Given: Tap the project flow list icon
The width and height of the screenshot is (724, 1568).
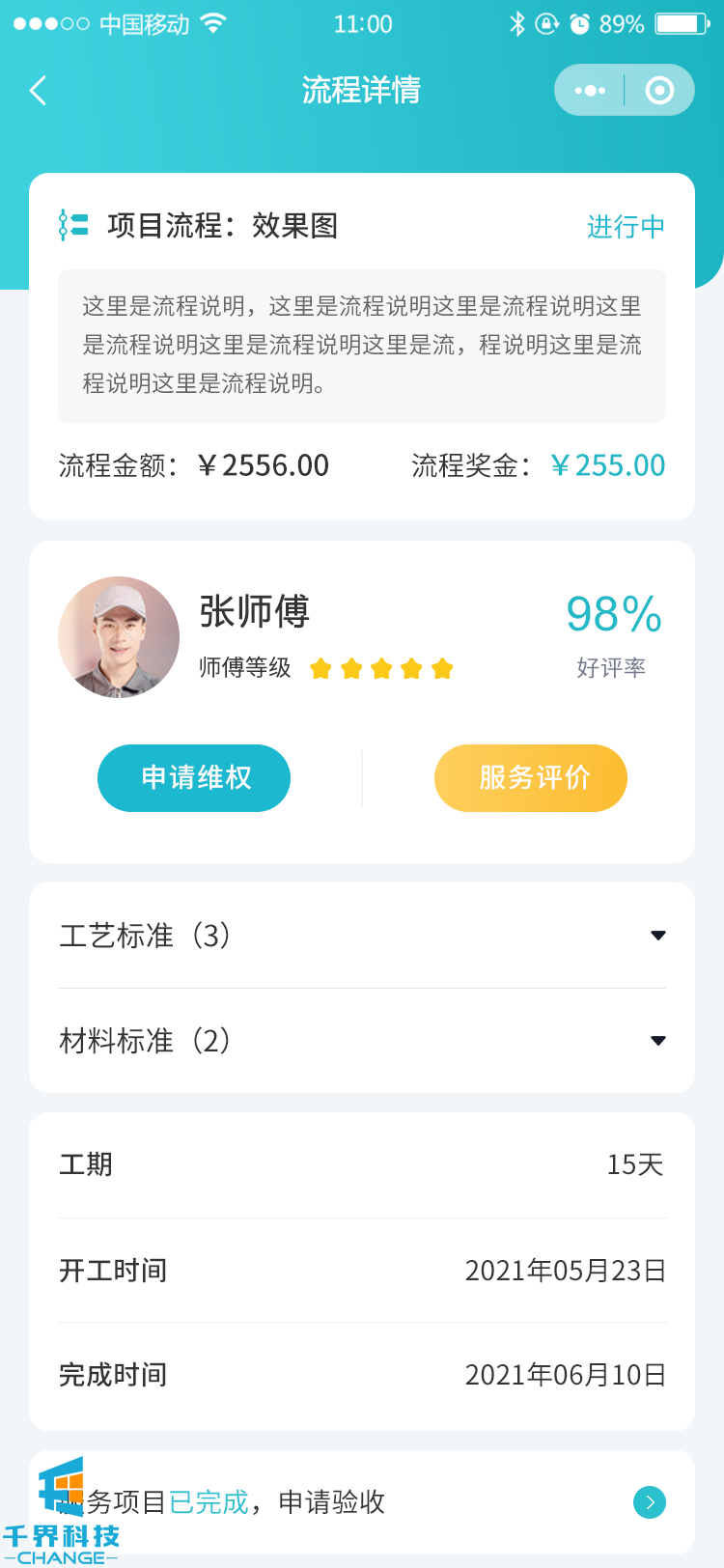Looking at the screenshot, I should coord(73,225).
